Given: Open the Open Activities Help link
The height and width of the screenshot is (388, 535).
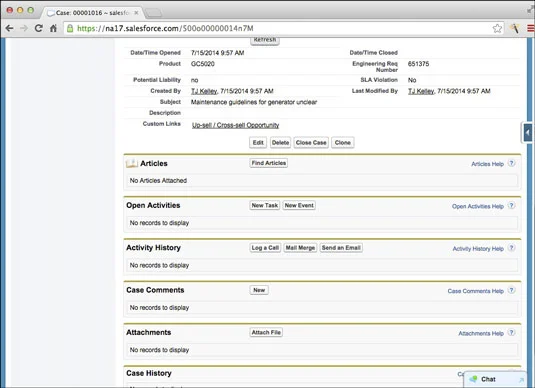Looking at the screenshot, I should click(x=478, y=206).
